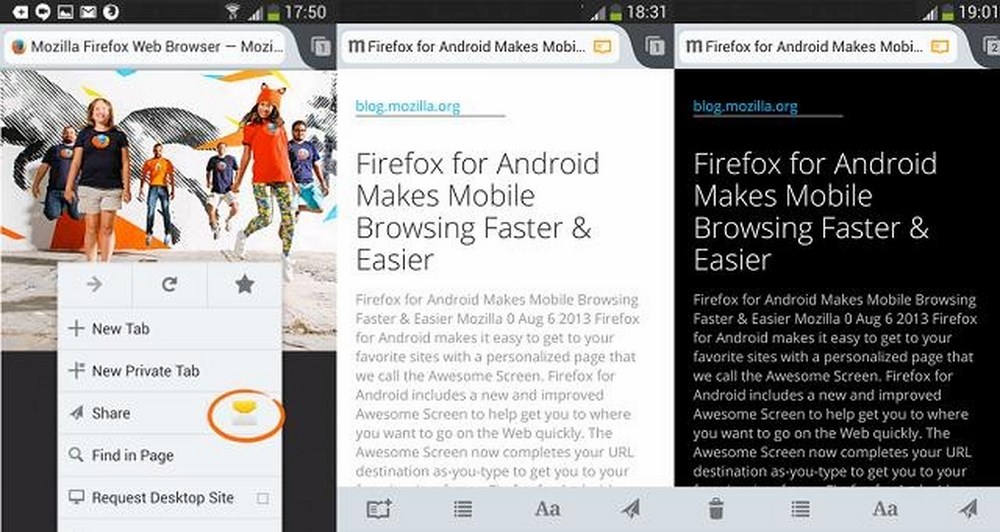Open the tabs counter in the first screen
This screenshot has height=532, width=1000.
pos(321,47)
